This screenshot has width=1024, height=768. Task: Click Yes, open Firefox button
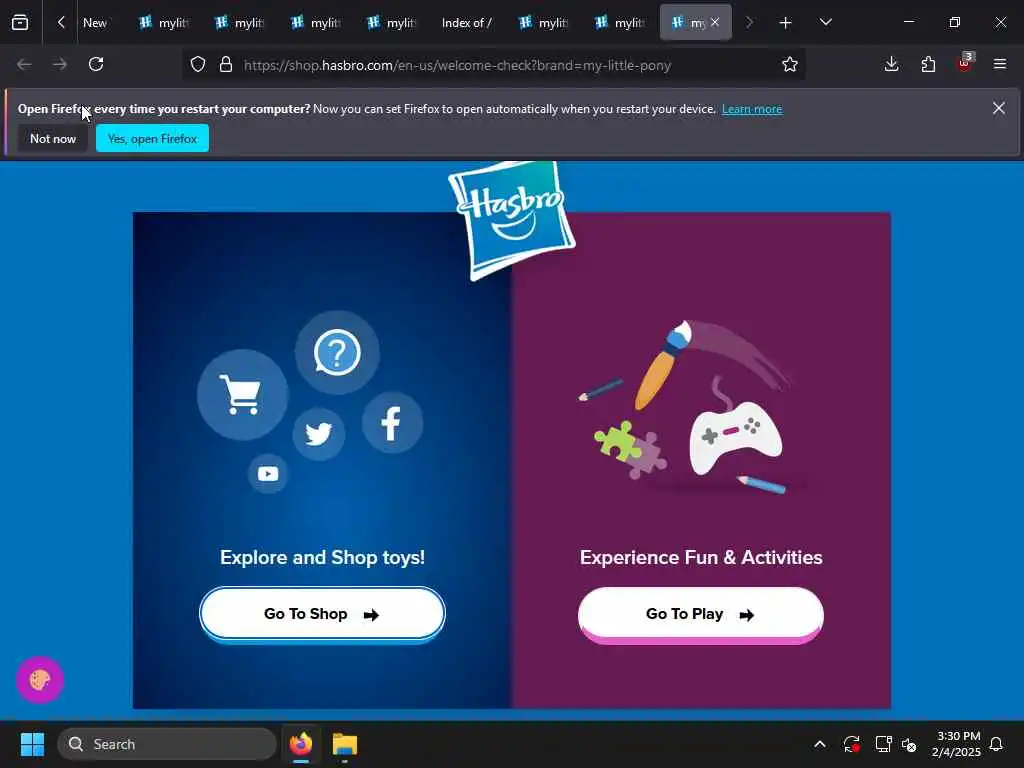(152, 138)
